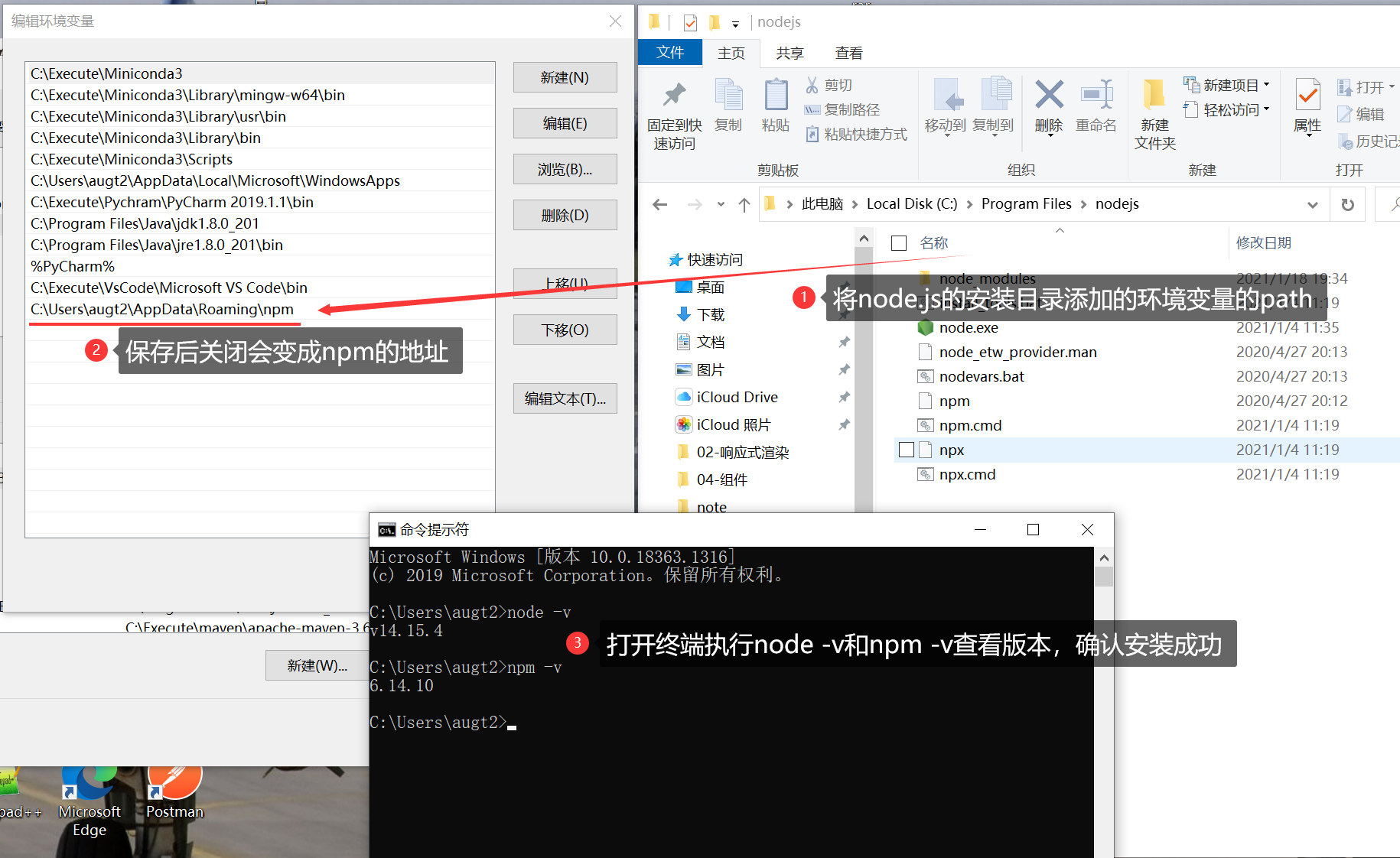
Task: Open Quick access star item
Action: coord(705,260)
